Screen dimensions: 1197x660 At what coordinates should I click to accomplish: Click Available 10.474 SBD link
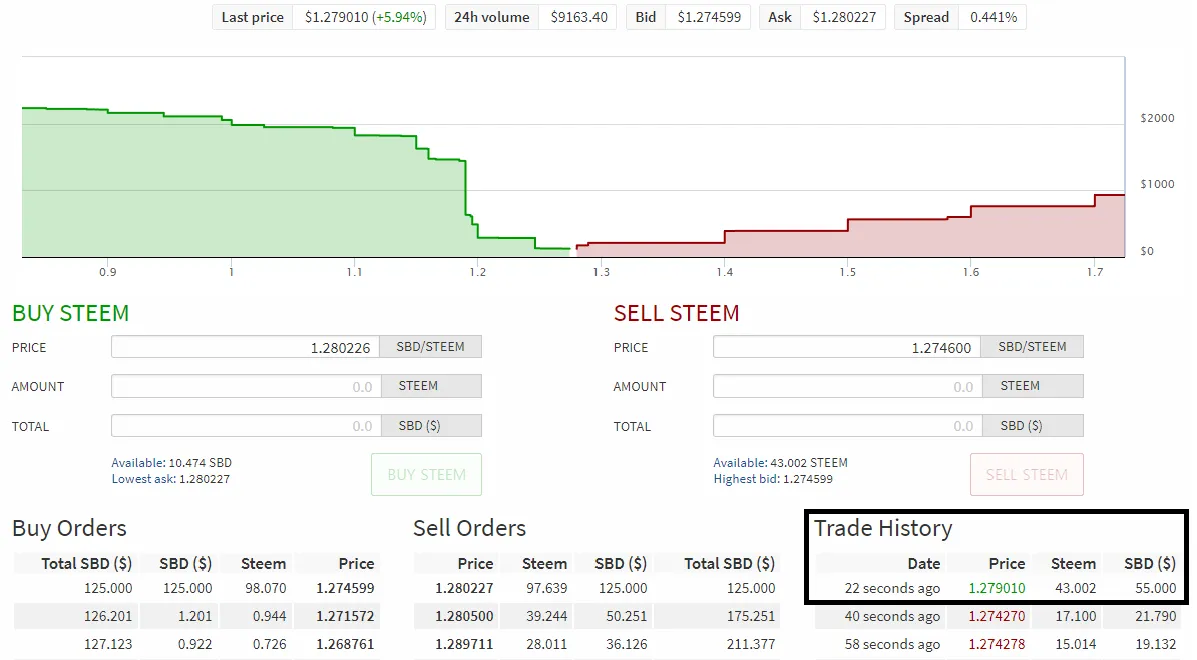(x=172, y=462)
